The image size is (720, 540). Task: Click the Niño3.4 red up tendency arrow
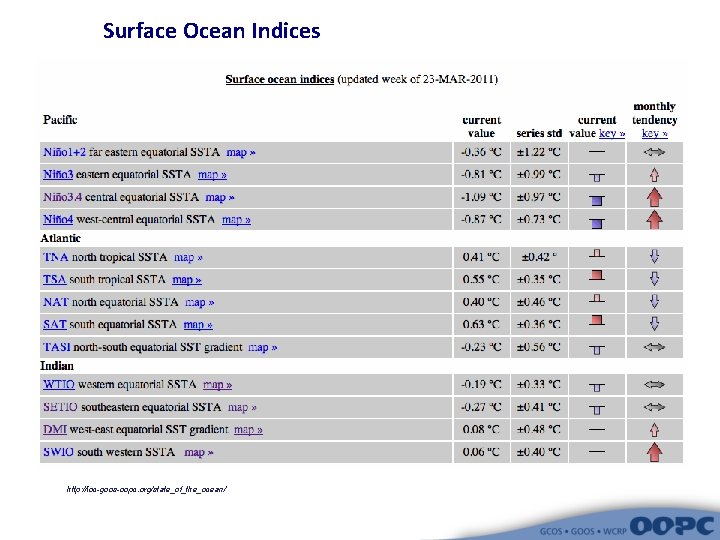click(654, 197)
